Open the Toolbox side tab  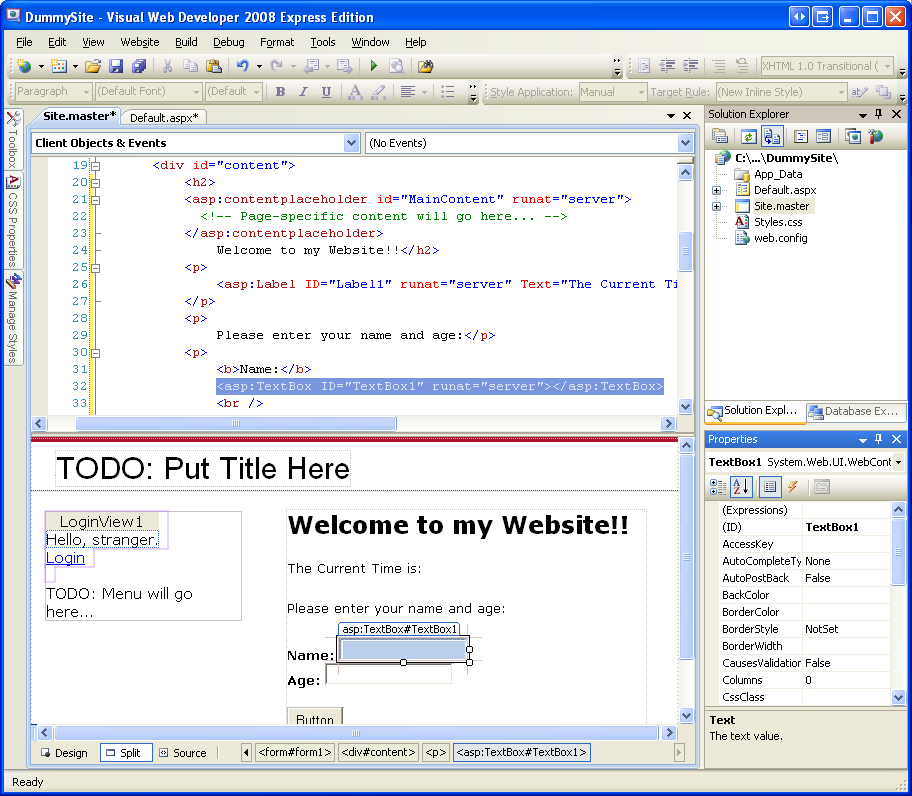[13, 140]
